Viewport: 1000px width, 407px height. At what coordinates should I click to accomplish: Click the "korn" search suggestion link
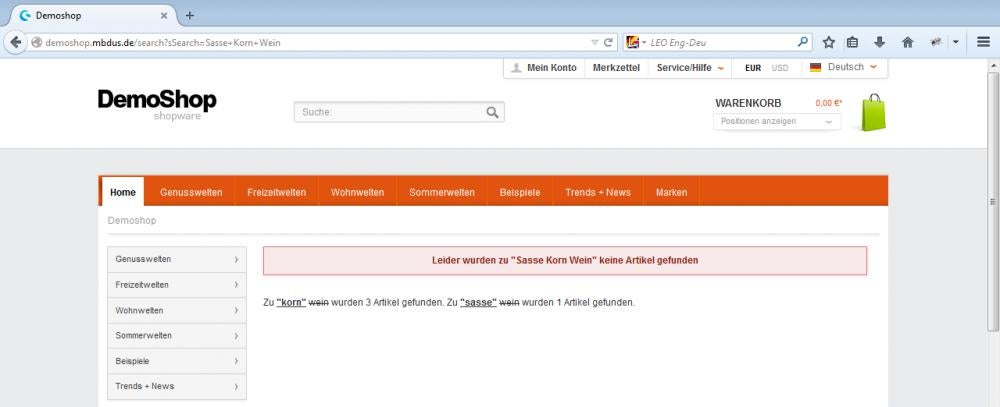pyautogui.click(x=291, y=302)
